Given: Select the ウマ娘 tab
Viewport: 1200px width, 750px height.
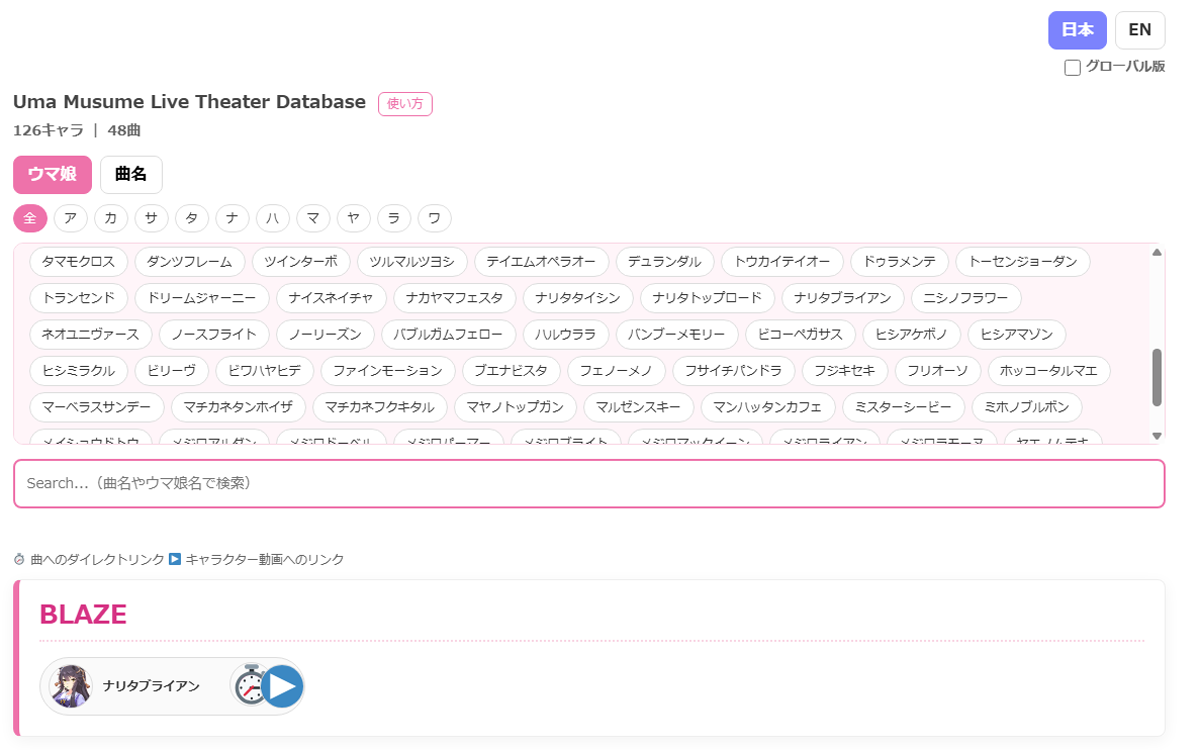Looking at the screenshot, I should tap(52, 174).
